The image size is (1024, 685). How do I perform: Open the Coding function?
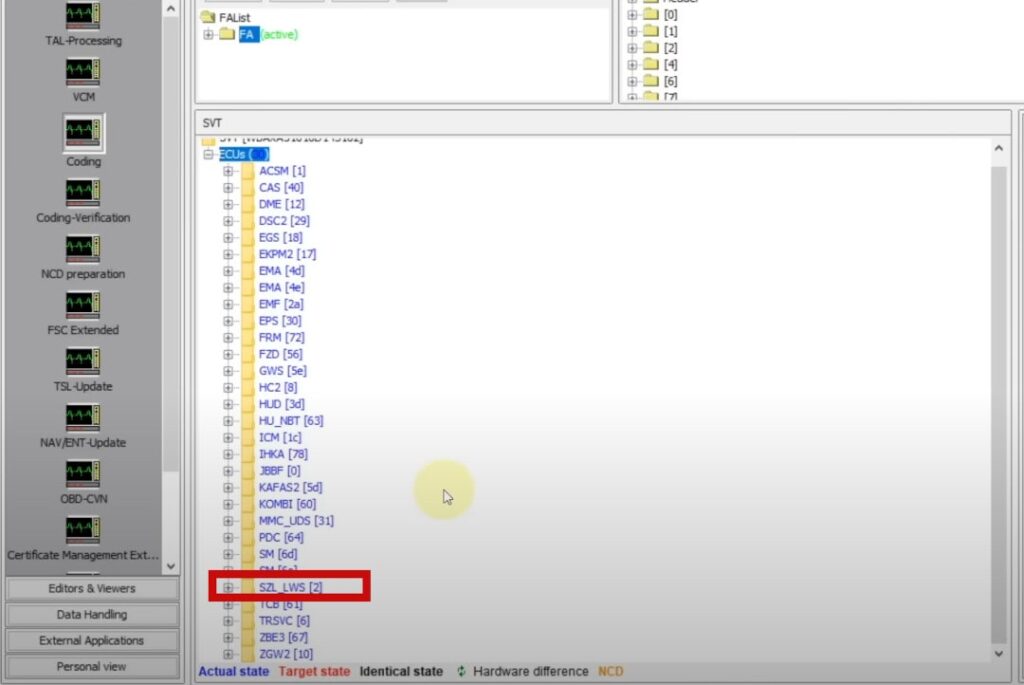tap(83, 129)
